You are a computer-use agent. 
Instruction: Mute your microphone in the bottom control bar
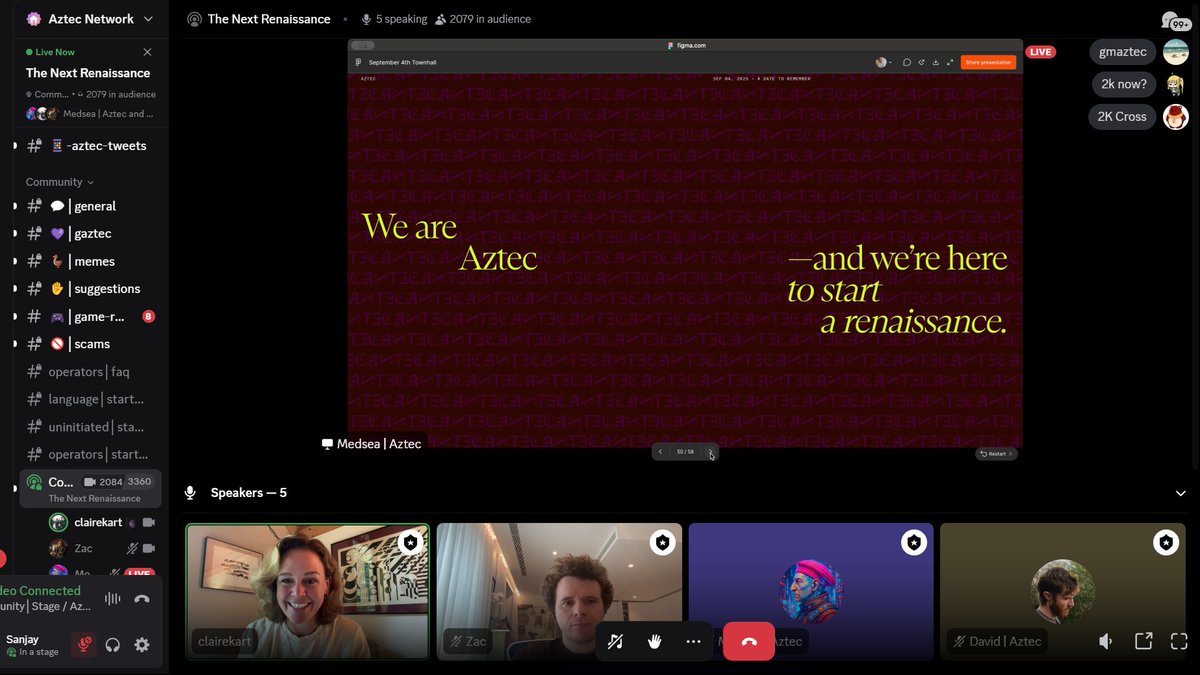(x=615, y=641)
